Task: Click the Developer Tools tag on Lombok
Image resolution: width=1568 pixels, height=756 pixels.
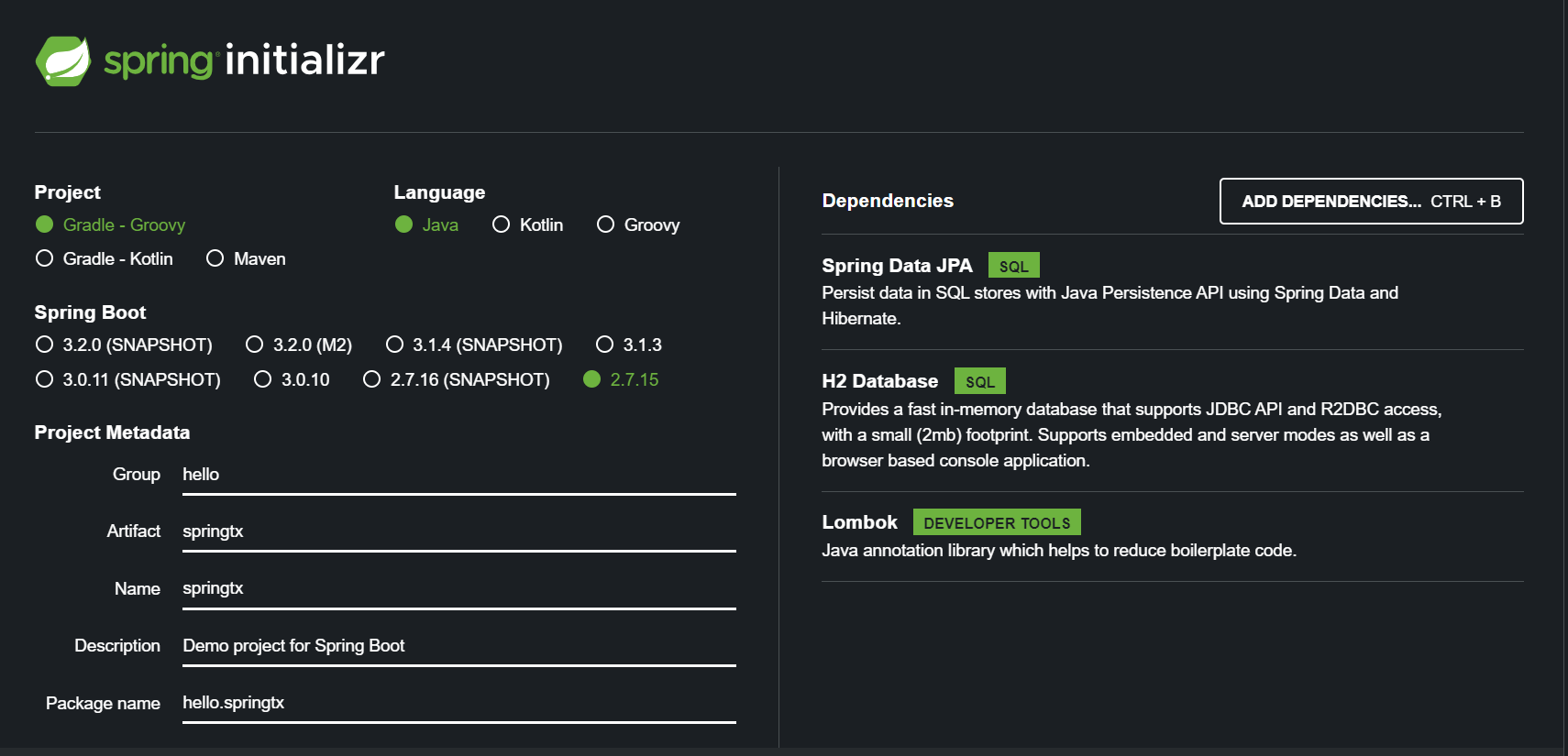Action: click(x=997, y=522)
